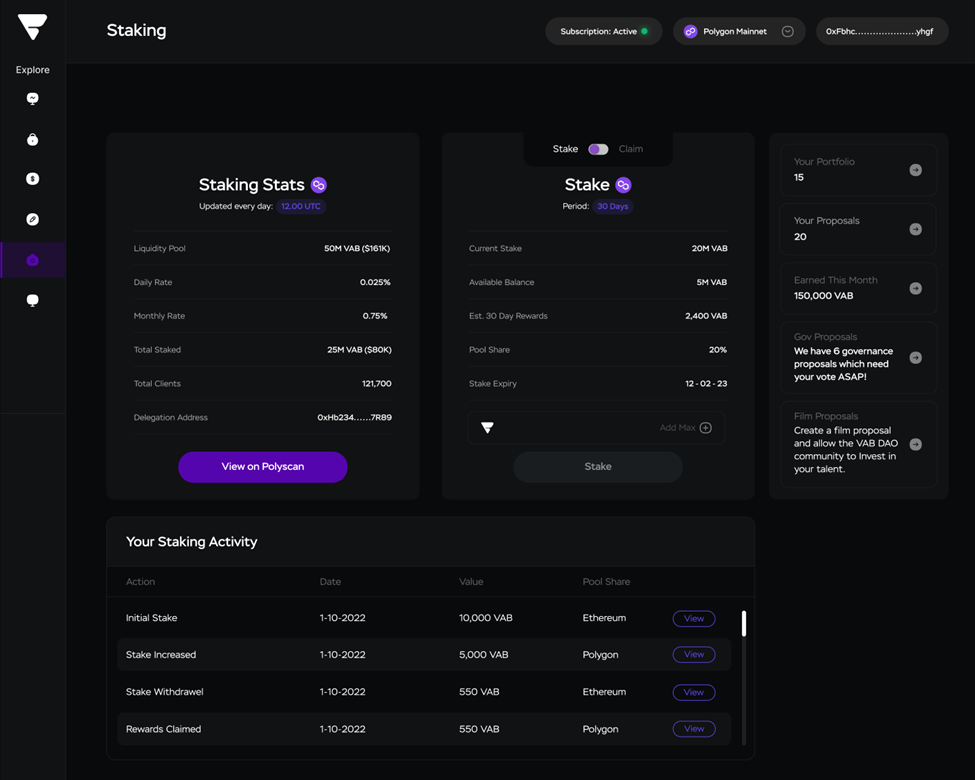Select the dollar sign sidebar icon

[32, 179]
